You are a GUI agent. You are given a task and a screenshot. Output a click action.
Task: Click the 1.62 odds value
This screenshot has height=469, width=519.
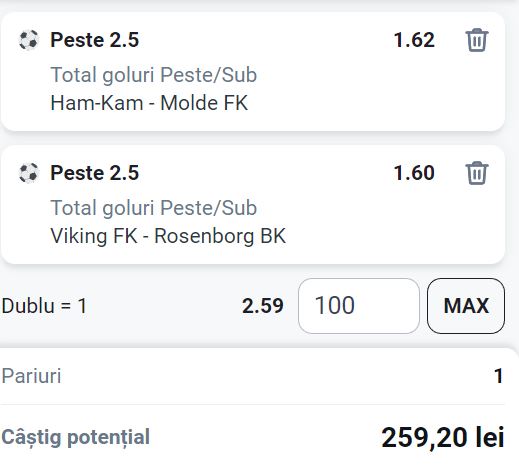[414, 40]
